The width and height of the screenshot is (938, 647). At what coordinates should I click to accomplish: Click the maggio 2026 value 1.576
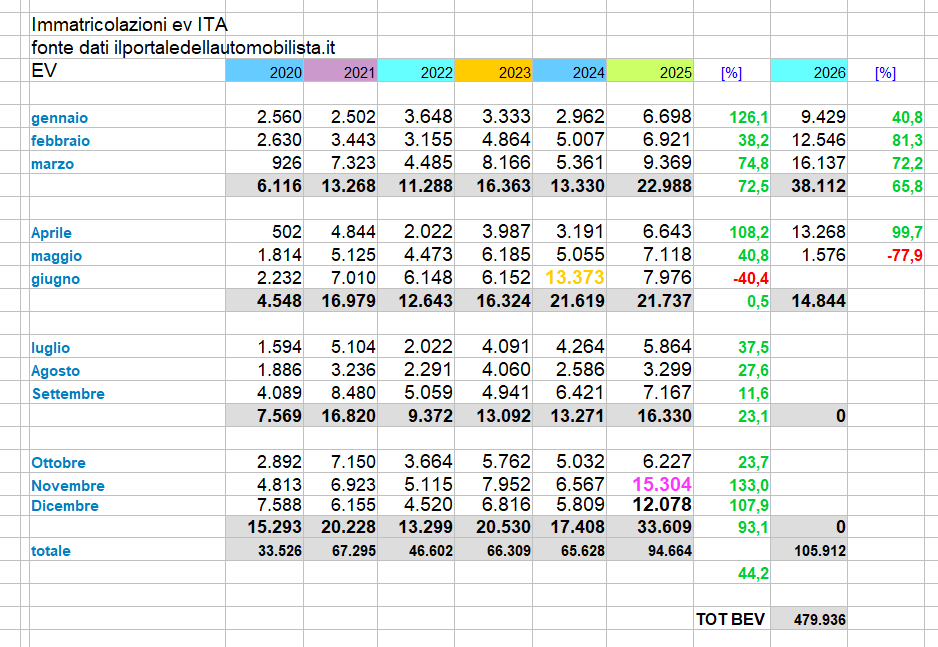pos(823,255)
